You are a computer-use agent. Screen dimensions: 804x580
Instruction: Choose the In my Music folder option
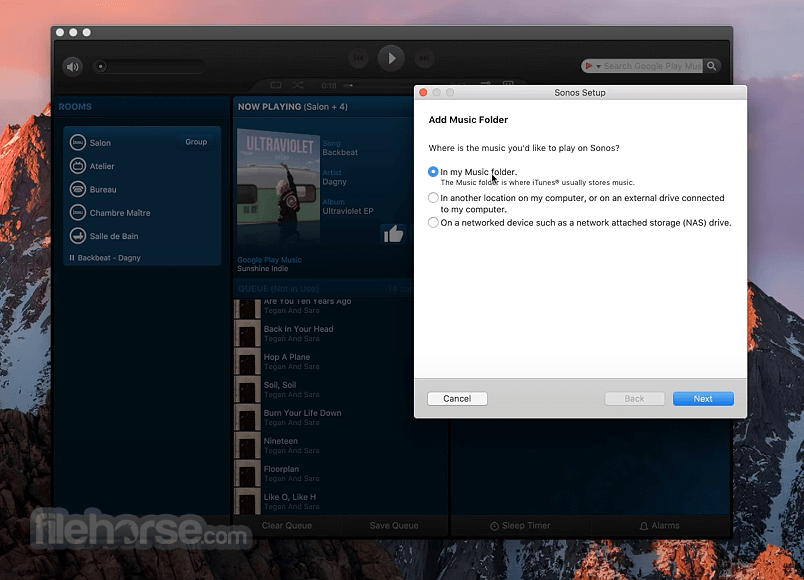pyautogui.click(x=433, y=172)
